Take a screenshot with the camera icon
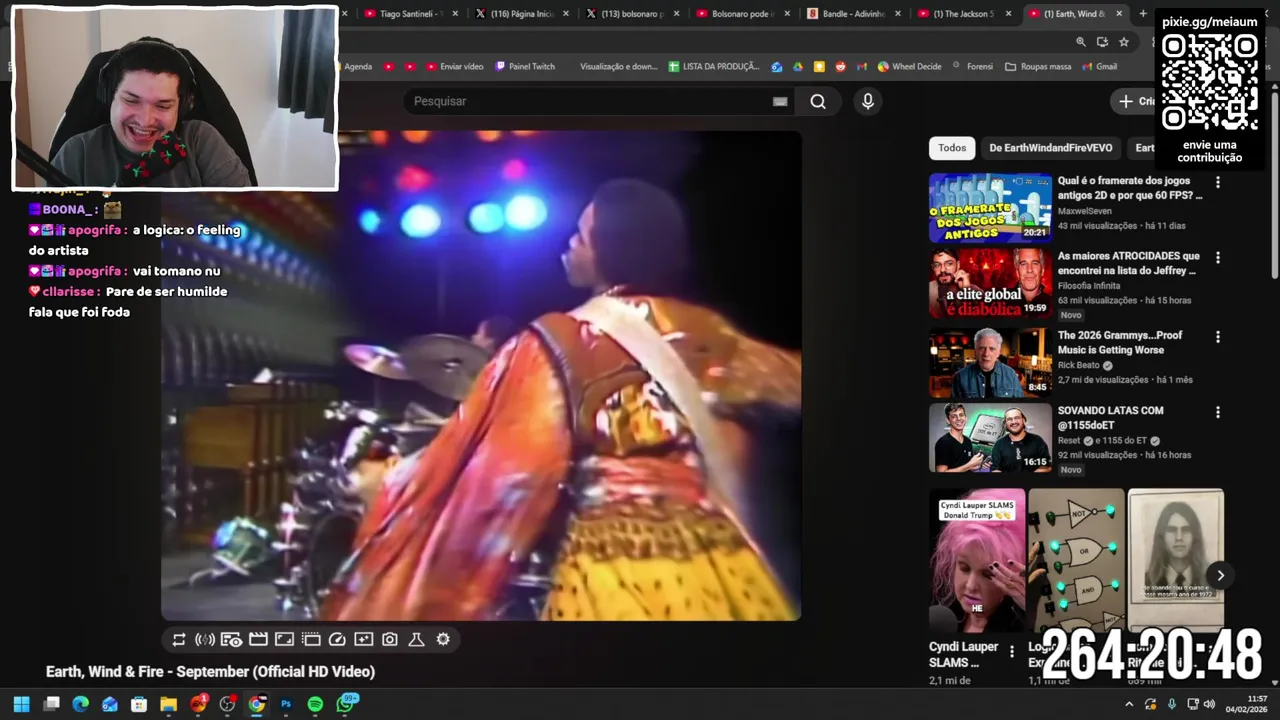Image resolution: width=1280 pixels, height=720 pixels. [x=390, y=640]
